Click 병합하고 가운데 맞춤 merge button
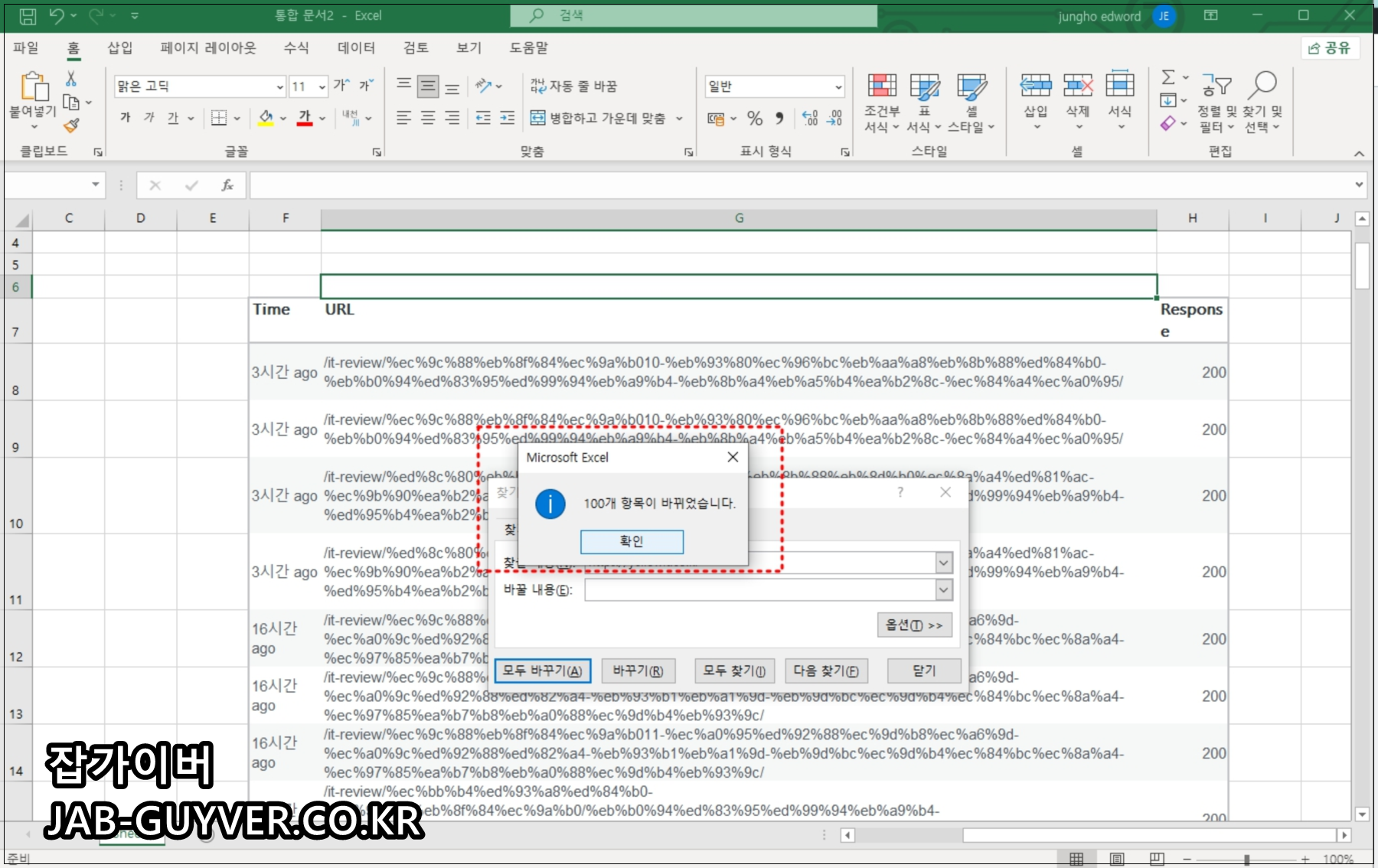The width and height of the screenshot is (1378, 868). [x=598, y=118]
